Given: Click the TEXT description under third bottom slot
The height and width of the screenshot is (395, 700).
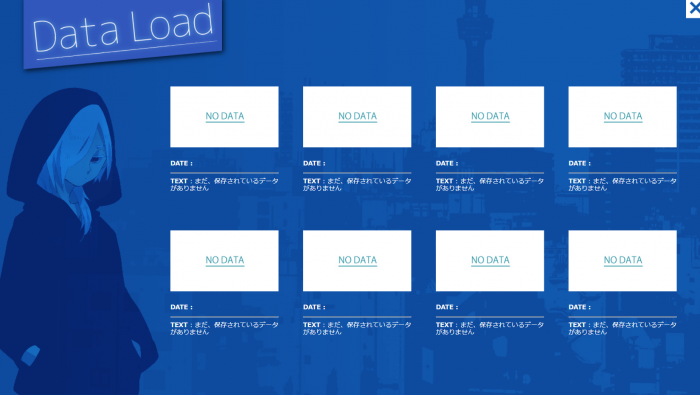Looking at the screenshot, I should [x=490, y=328].
